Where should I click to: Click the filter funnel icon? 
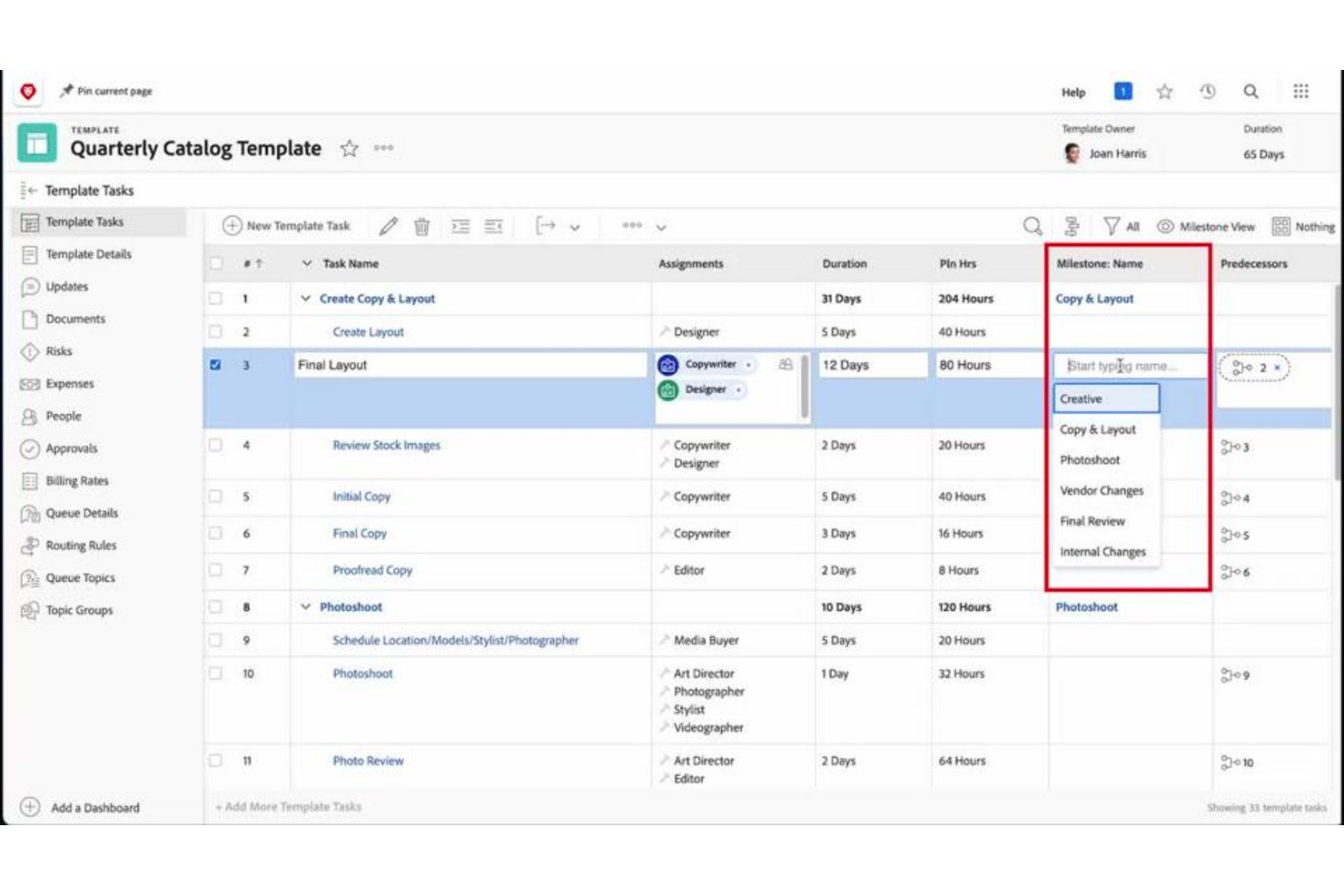[1111, 226]
